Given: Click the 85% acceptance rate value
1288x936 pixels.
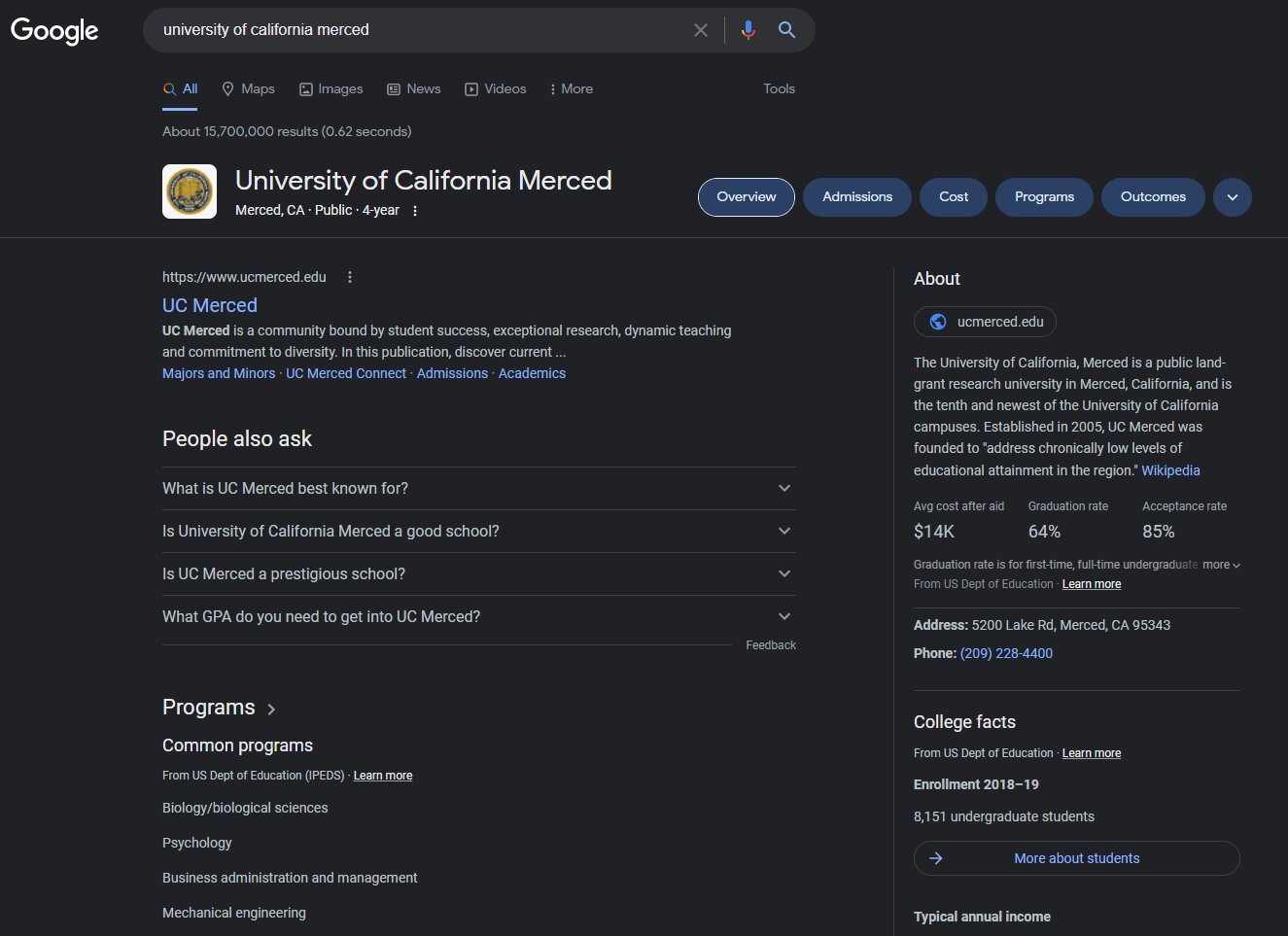Looking at the screenshot, I should point(1159,532).
